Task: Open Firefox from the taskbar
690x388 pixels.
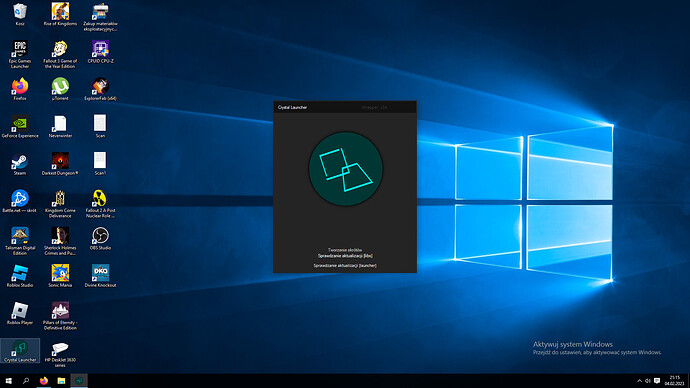Action: [44, 381]
